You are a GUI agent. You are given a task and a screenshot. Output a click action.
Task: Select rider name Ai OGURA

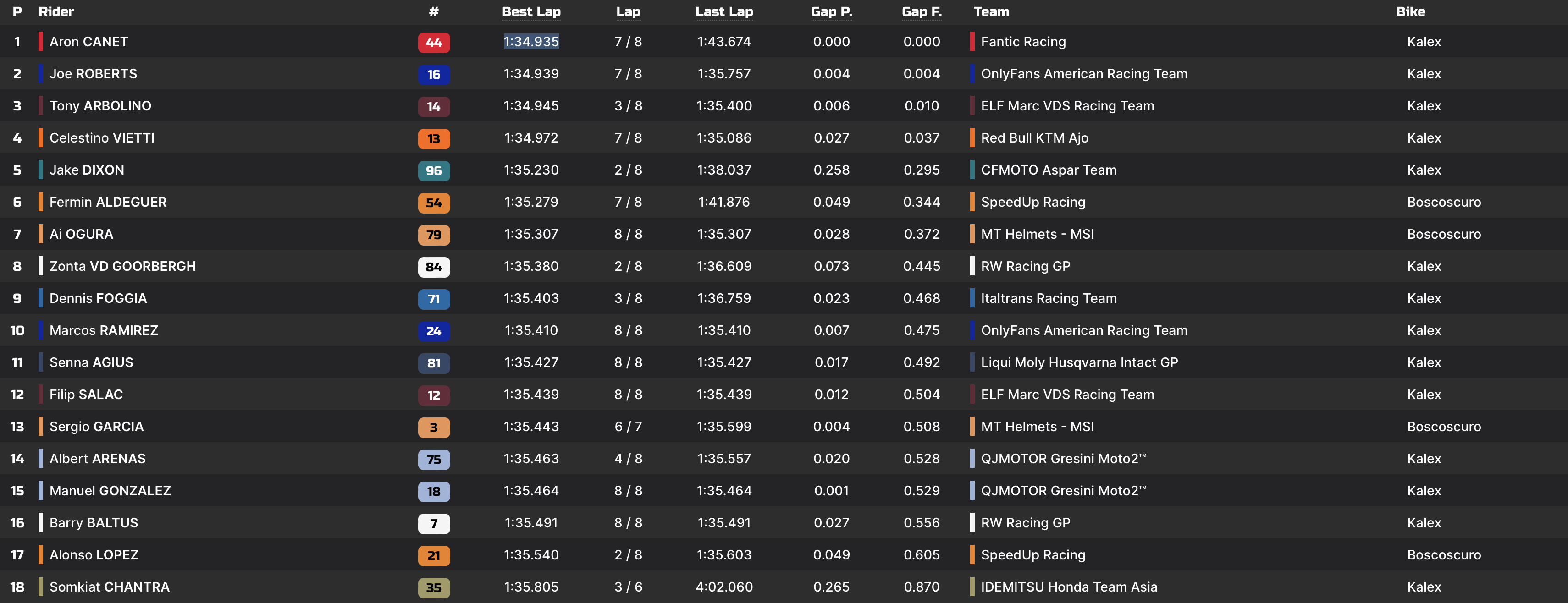[81, 234]
